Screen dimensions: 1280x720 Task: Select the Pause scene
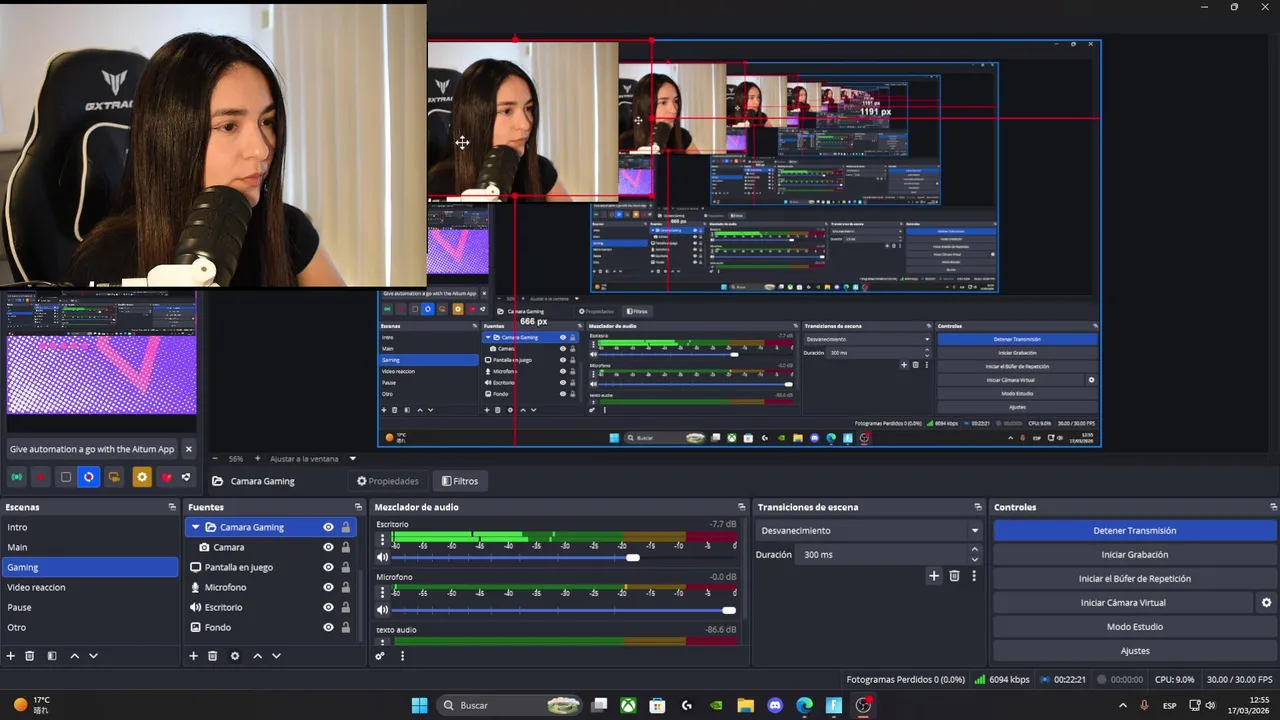click(89, 607)
